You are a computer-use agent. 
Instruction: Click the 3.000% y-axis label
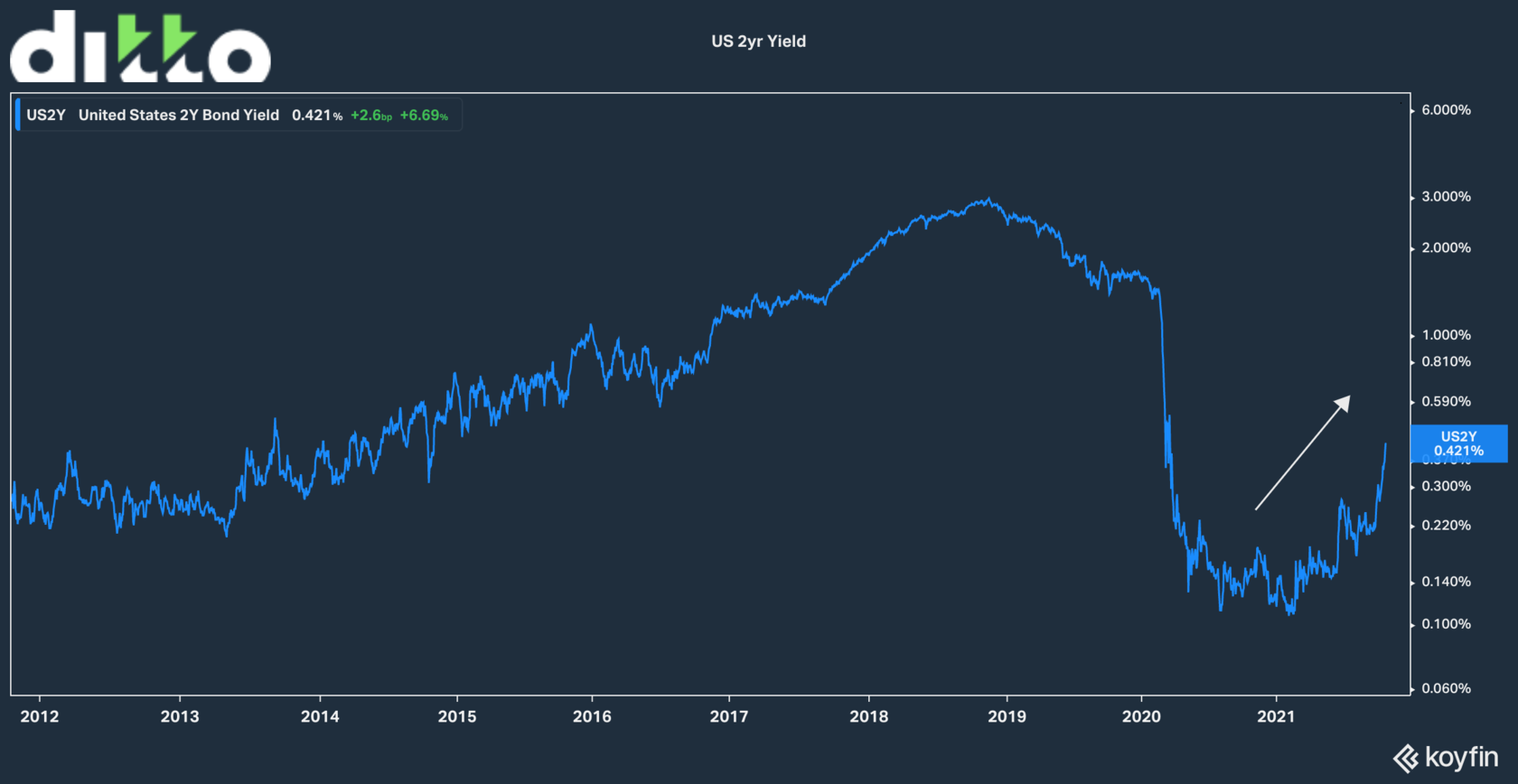click(1446, 197)
